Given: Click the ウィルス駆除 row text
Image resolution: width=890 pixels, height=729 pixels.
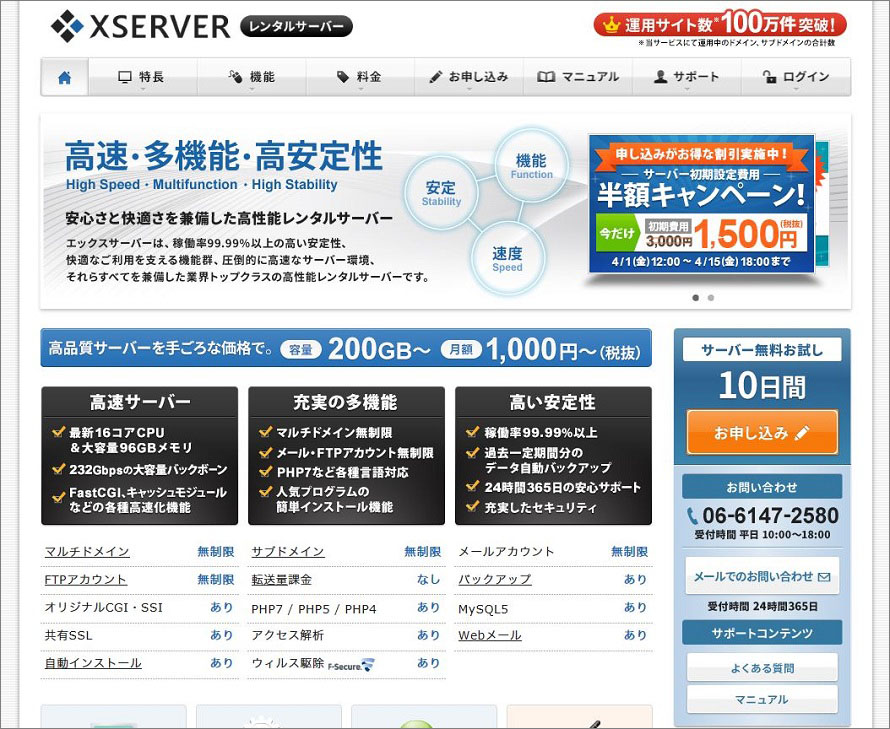Looking at the screenshot, I should tap(287, 663).
